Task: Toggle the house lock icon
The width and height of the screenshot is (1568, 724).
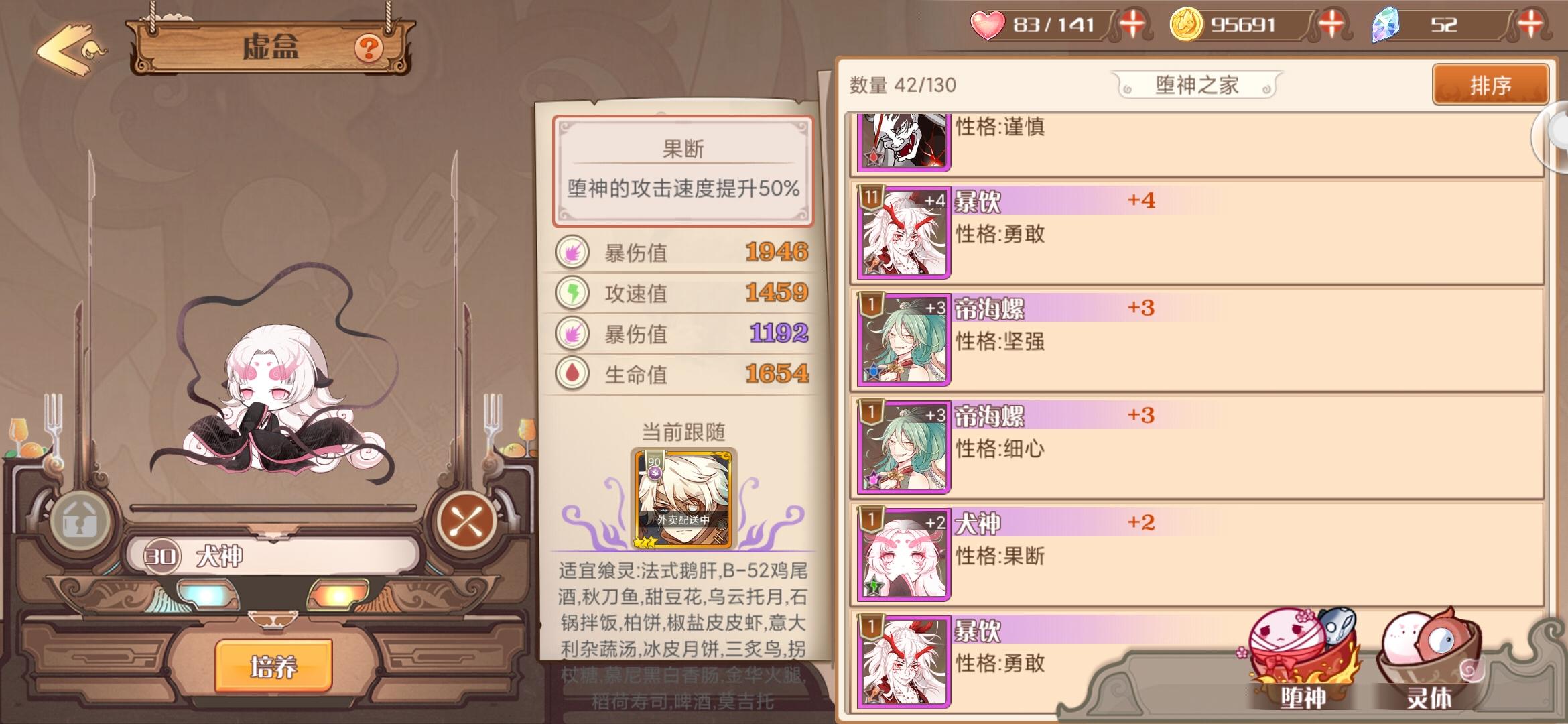Action: click(x=80, y=521)
